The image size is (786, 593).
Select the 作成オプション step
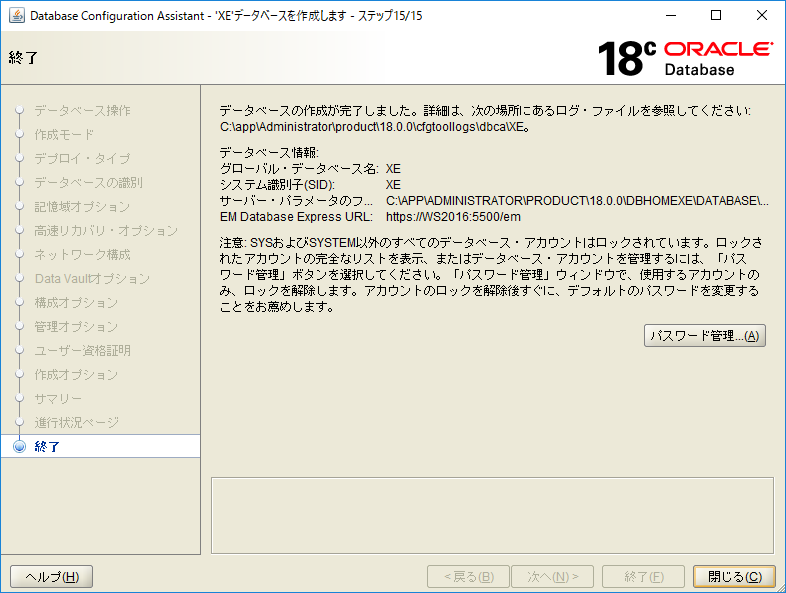[x=76, y=375]
